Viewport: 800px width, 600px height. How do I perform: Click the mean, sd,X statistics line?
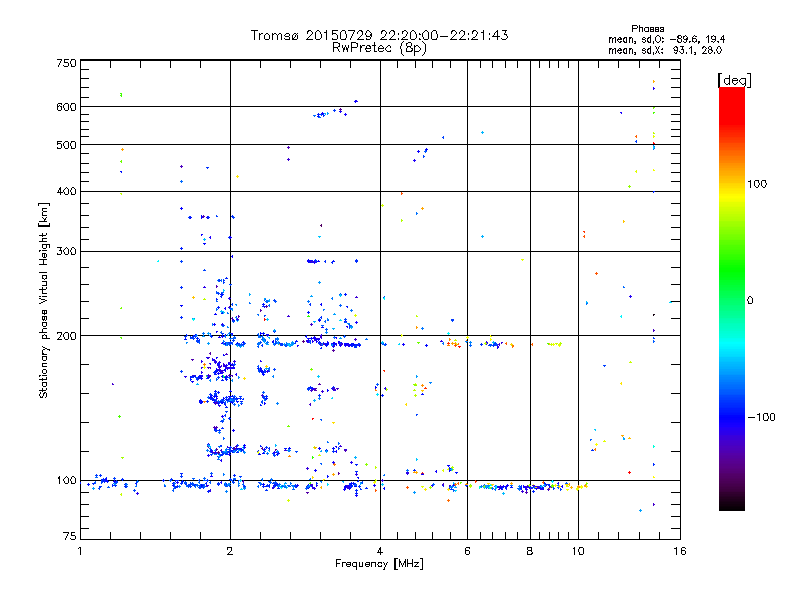665,49
